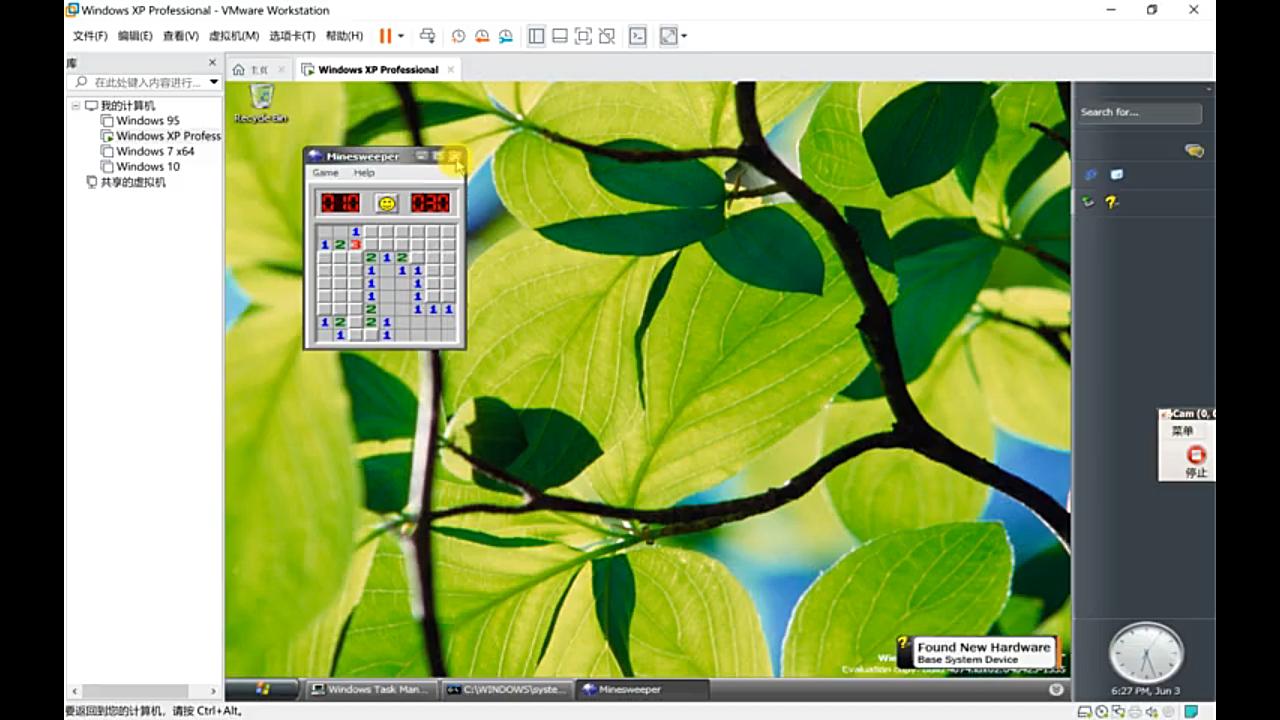
Task: Enter full screen mode from the toolbar
Action: 583,36
